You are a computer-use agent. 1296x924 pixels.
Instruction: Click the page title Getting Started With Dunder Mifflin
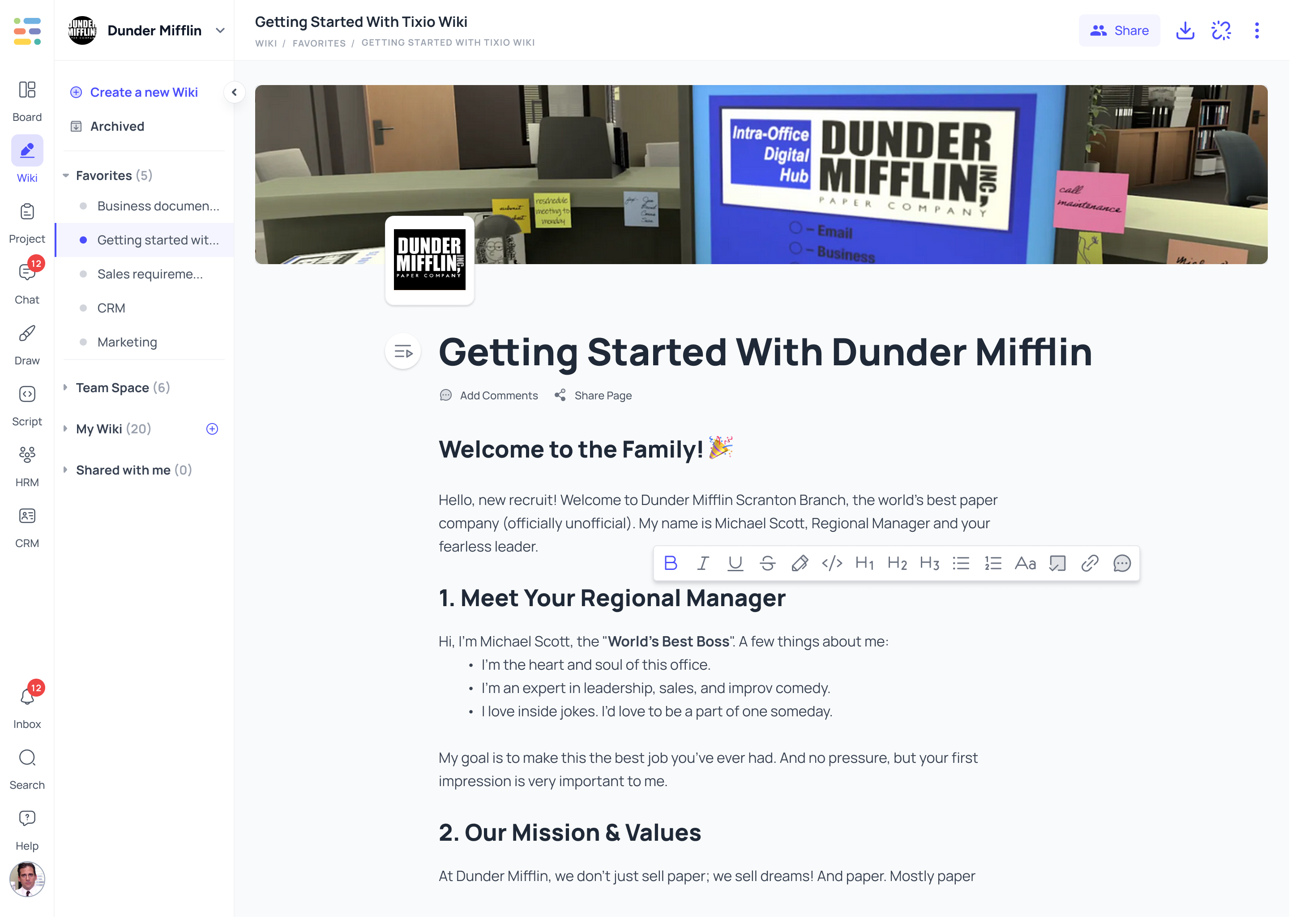(x=765, y=352)
